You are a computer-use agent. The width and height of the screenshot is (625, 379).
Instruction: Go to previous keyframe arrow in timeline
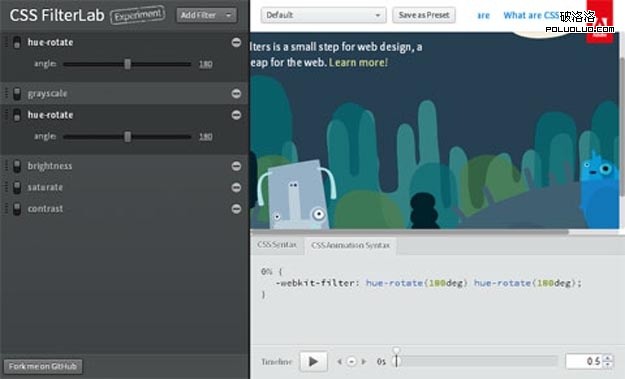pyautogui.click(x=339, y=361)
